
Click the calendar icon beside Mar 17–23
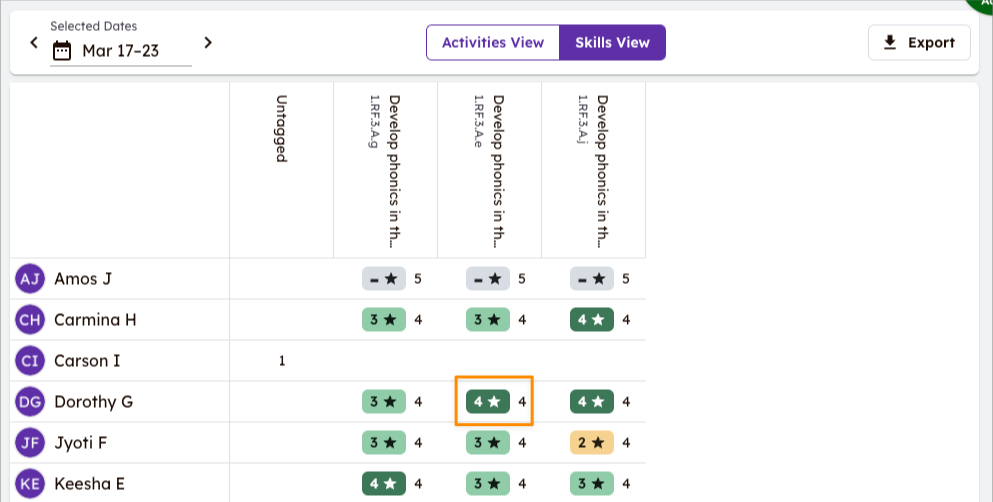(62, 50)
